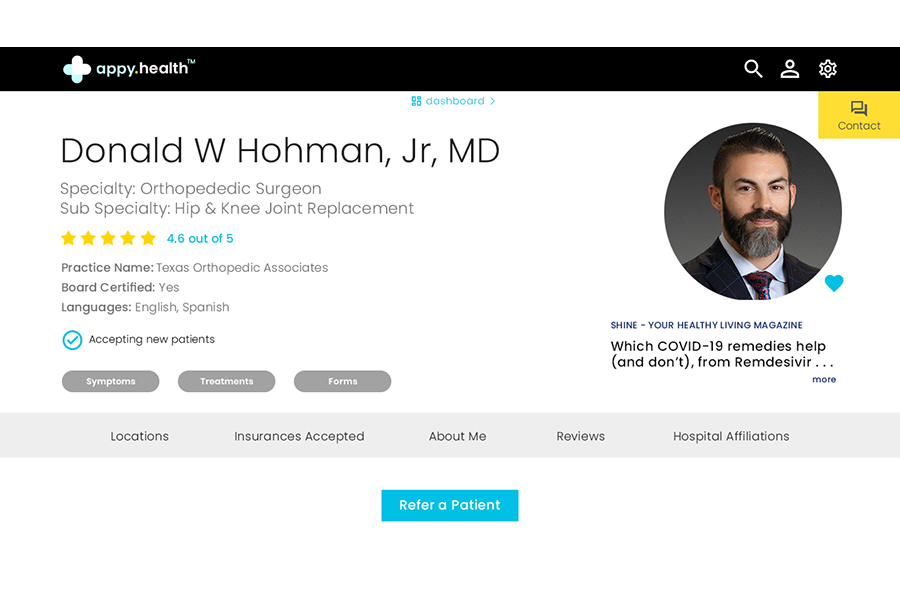Click the Refer a Patient button
900x600 pixels.
[x=450, y=505]
